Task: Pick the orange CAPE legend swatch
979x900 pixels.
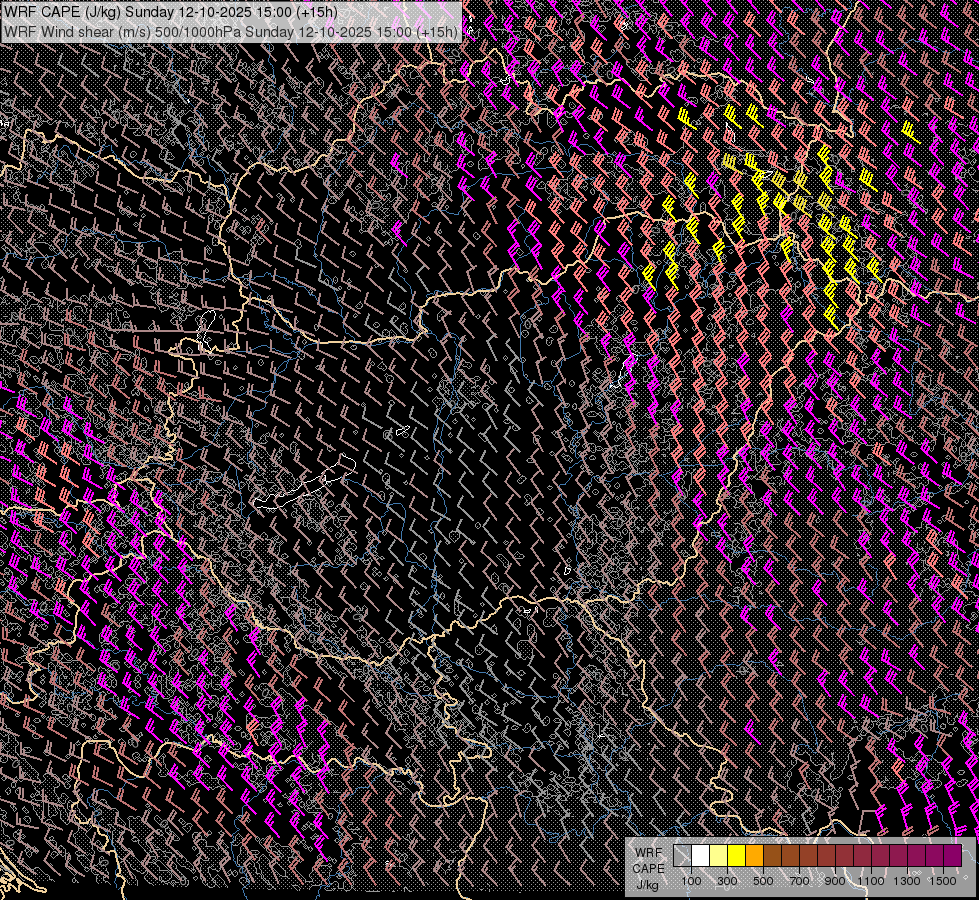Action: 754,856
